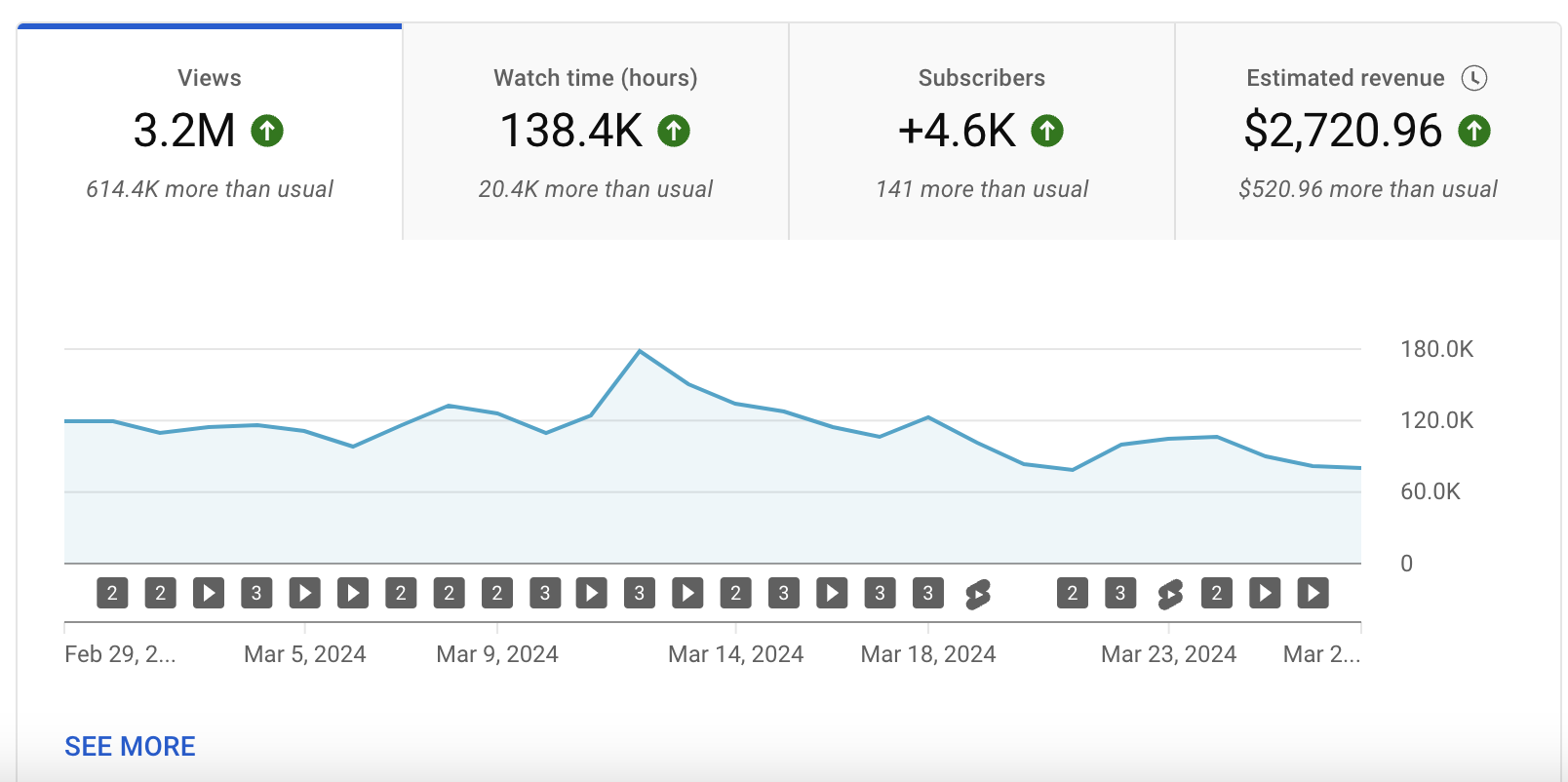The width and height of the screenshot is (1568, 782).
Task: Click the "Mar 23, 2024" date label
Action: (1169, 654)
